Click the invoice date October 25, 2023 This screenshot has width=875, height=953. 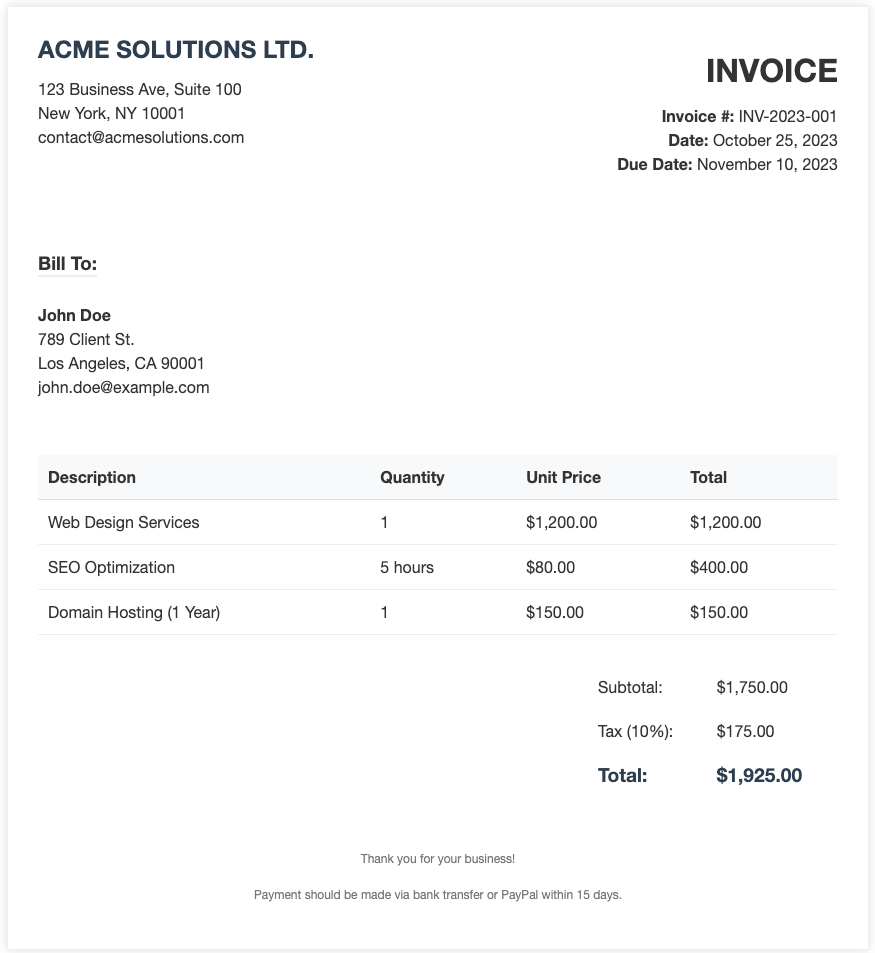tap(775, 141)
